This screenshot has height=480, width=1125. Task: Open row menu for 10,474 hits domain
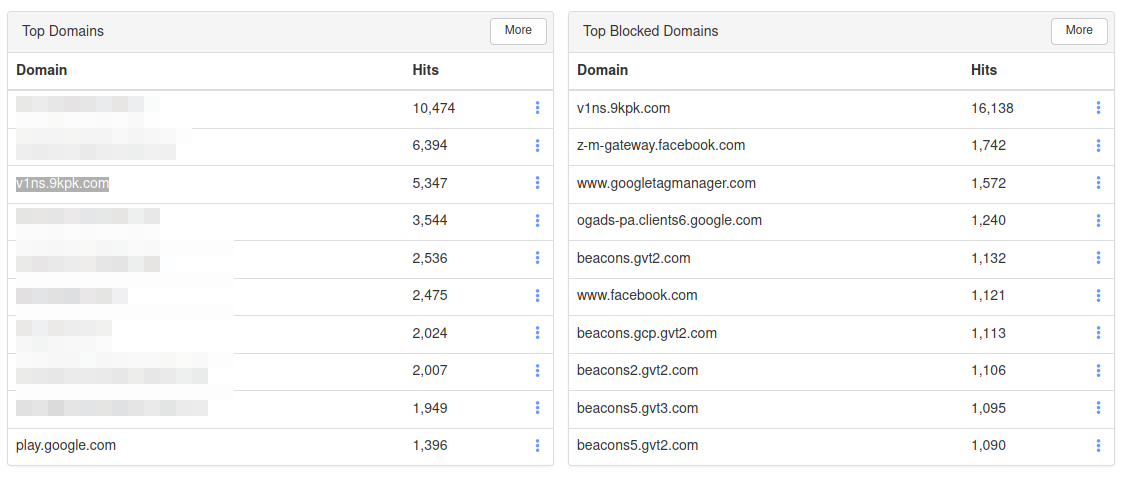point(537,108)
